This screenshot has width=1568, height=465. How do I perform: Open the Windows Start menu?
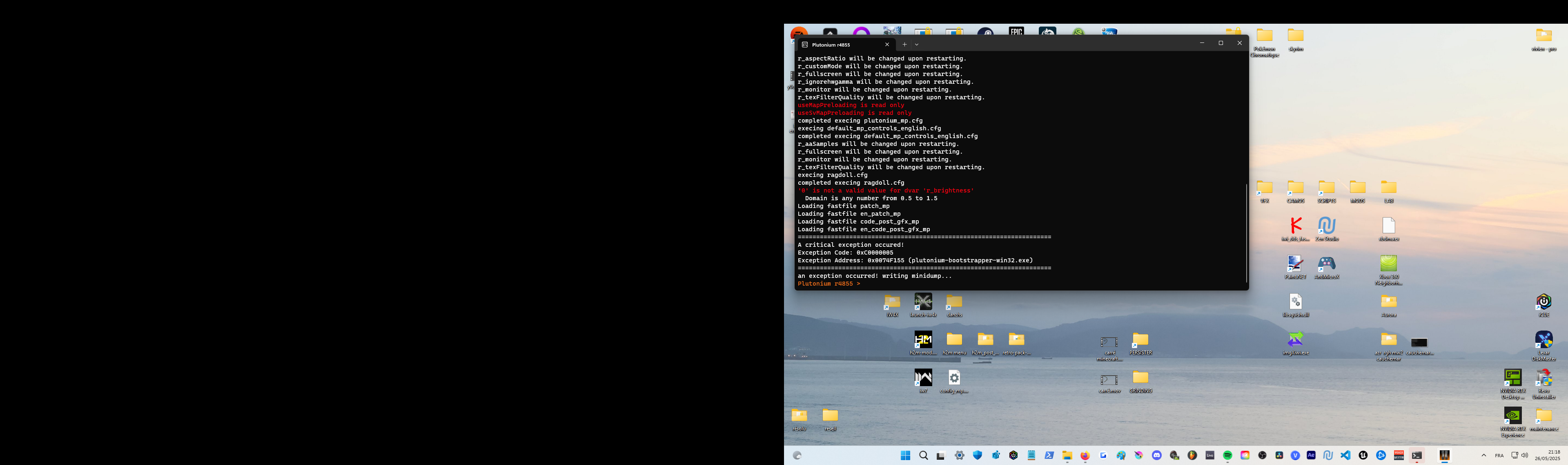(905, 455)
